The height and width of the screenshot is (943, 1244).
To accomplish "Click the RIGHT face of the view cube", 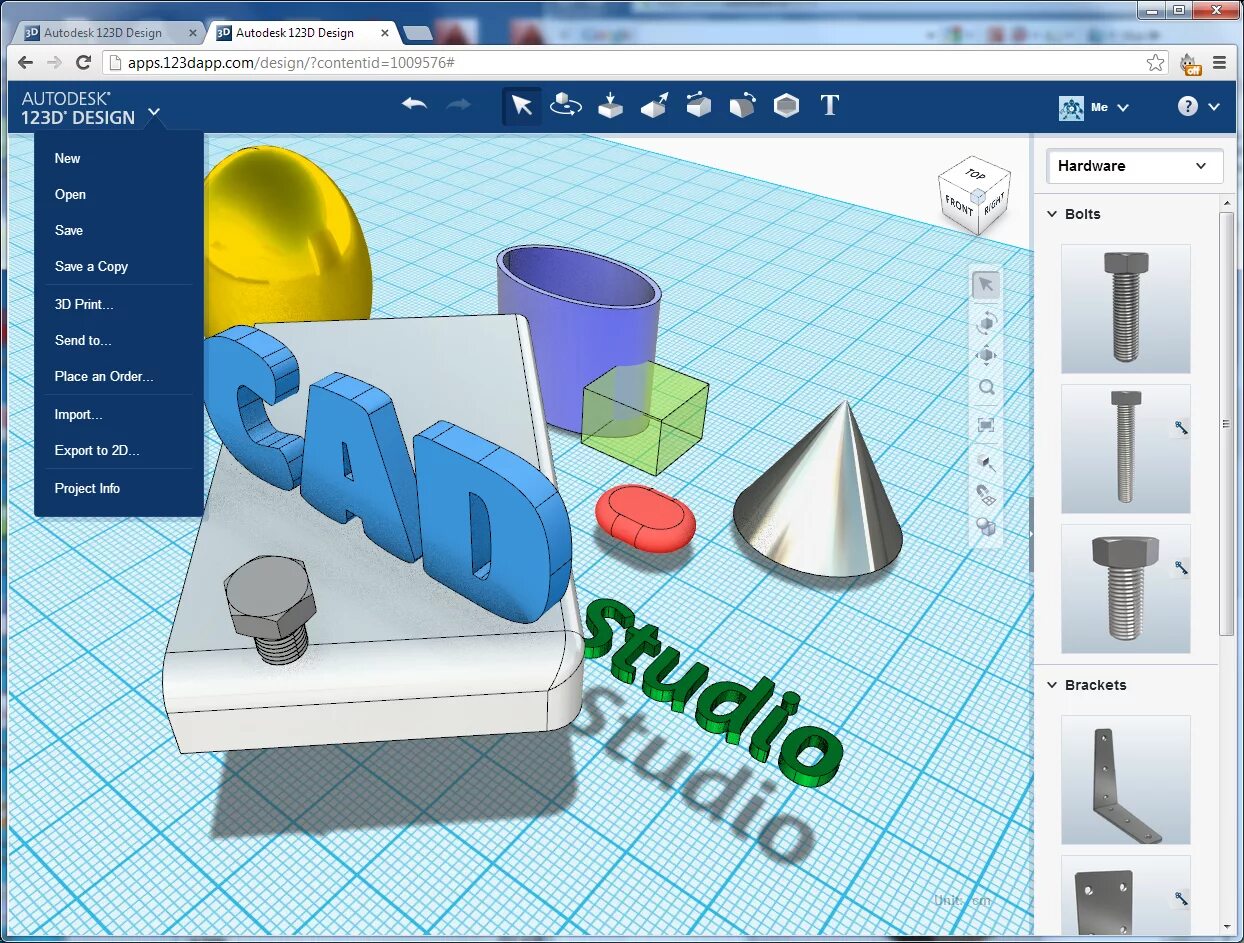I will point(995,207).
